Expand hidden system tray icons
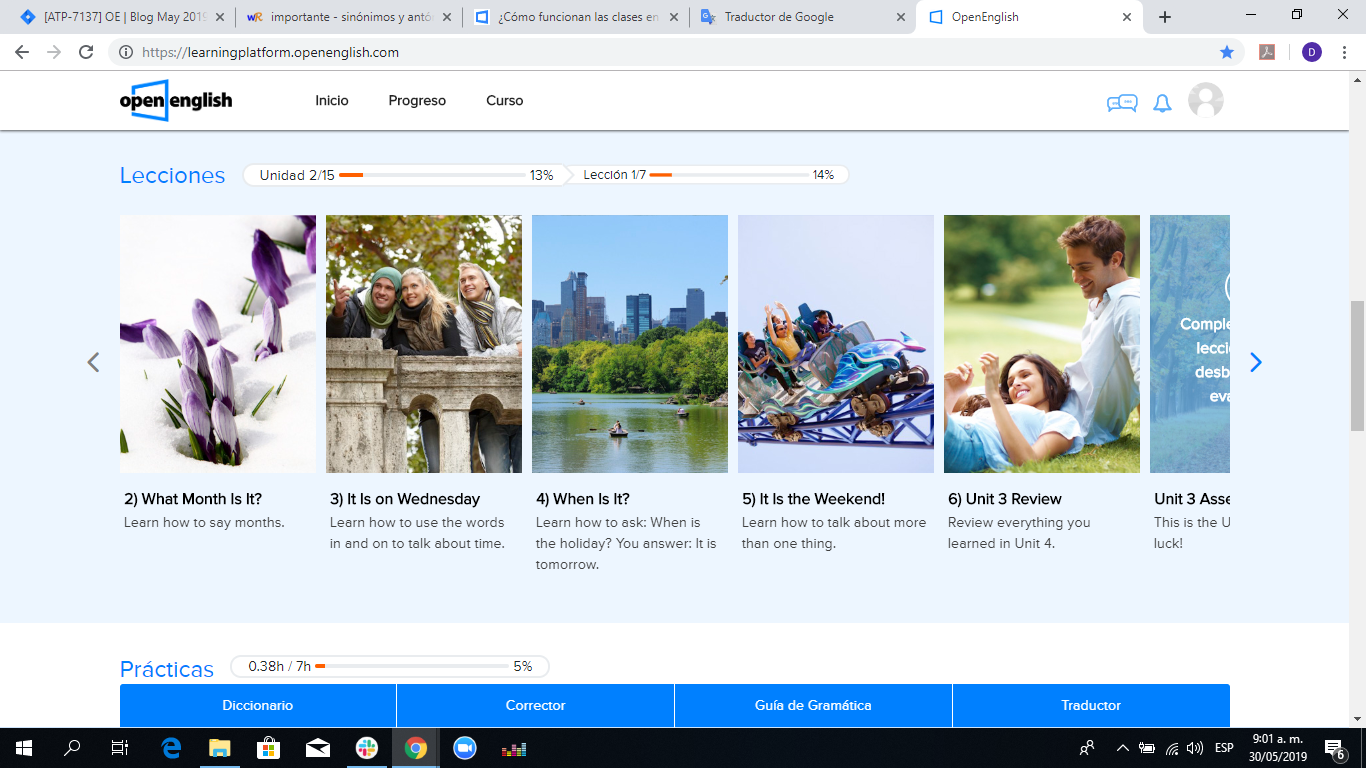Screen dimensions: 1366x768 click(x=1122, y=748)
